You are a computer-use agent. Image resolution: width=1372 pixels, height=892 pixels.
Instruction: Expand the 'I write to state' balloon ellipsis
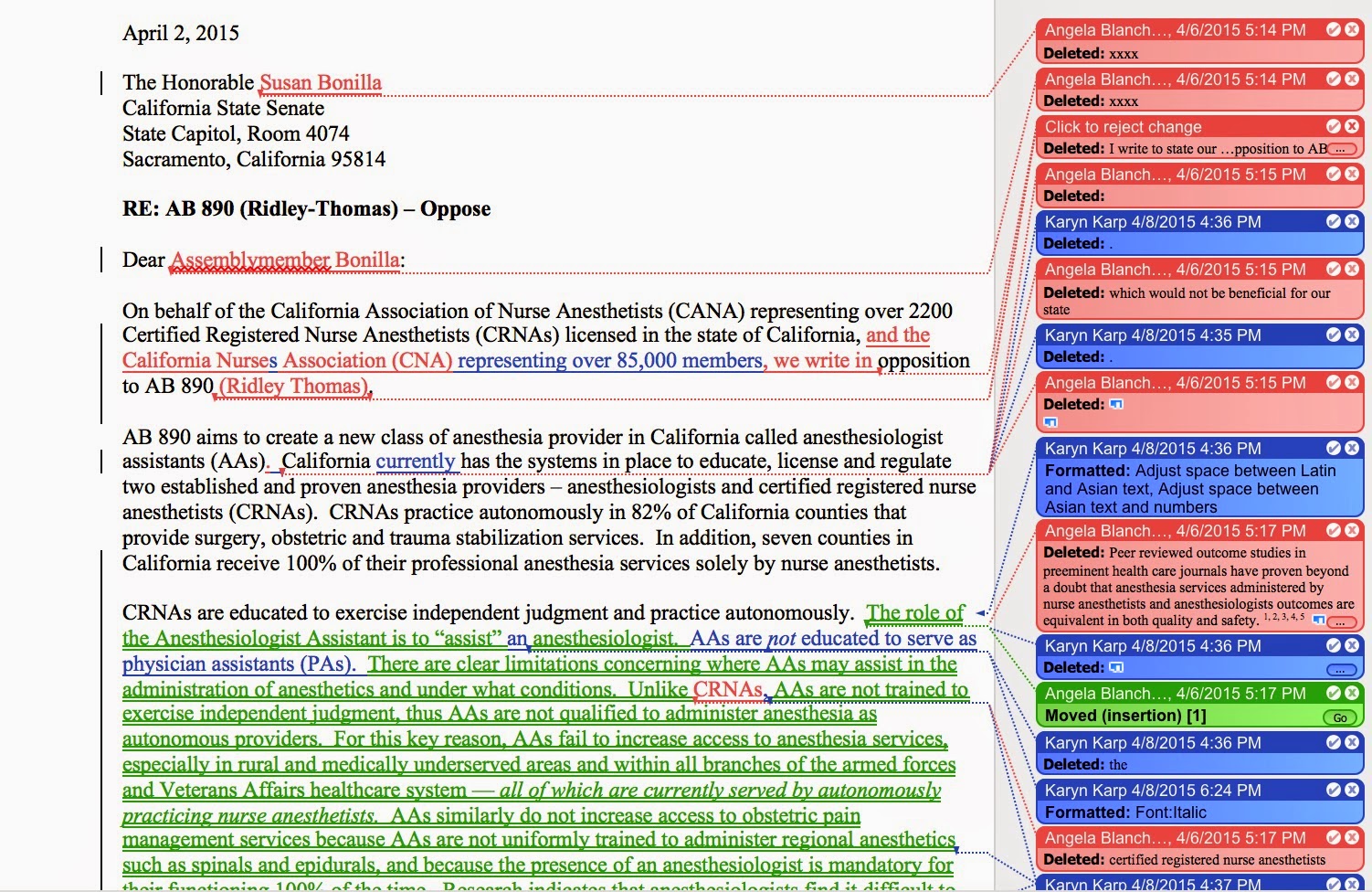click(1342, 149)
